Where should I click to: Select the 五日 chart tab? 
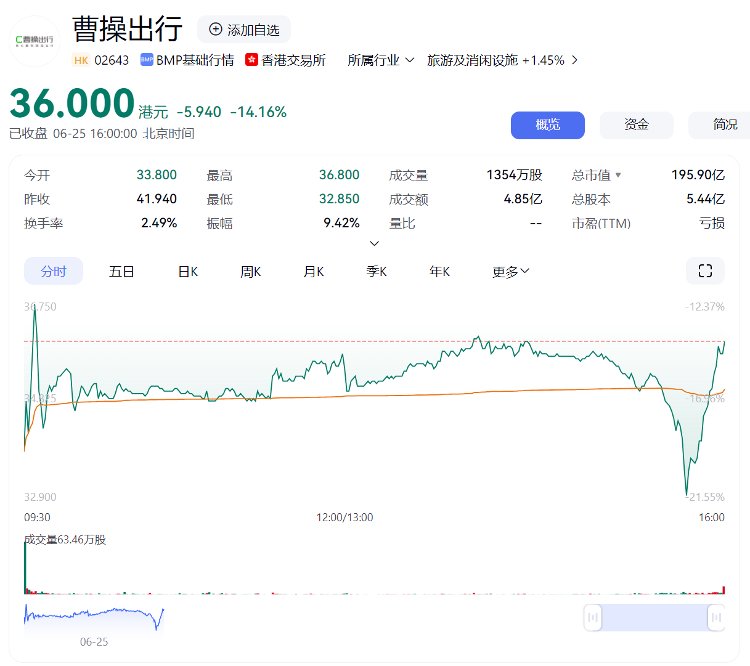click(x=121, y=272)
